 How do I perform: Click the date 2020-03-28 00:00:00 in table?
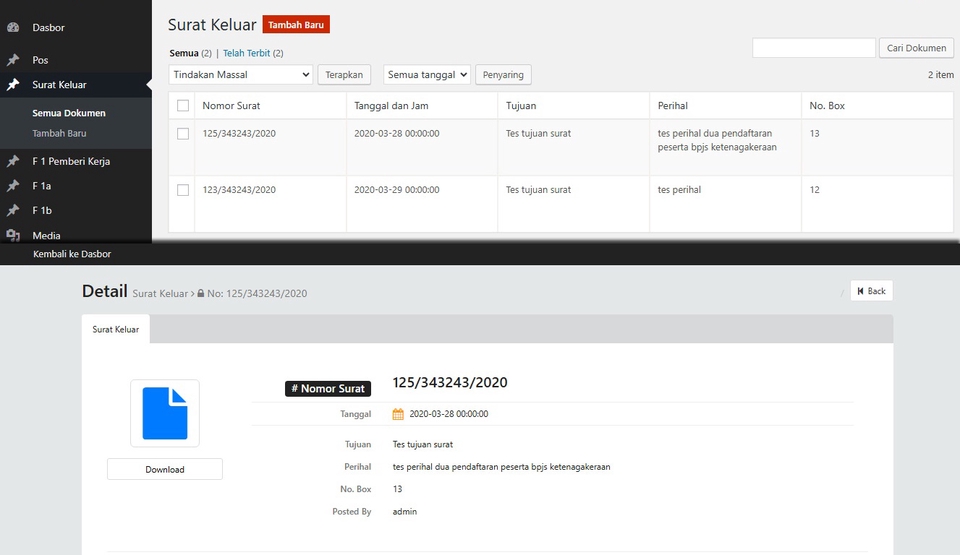[397, 134]
